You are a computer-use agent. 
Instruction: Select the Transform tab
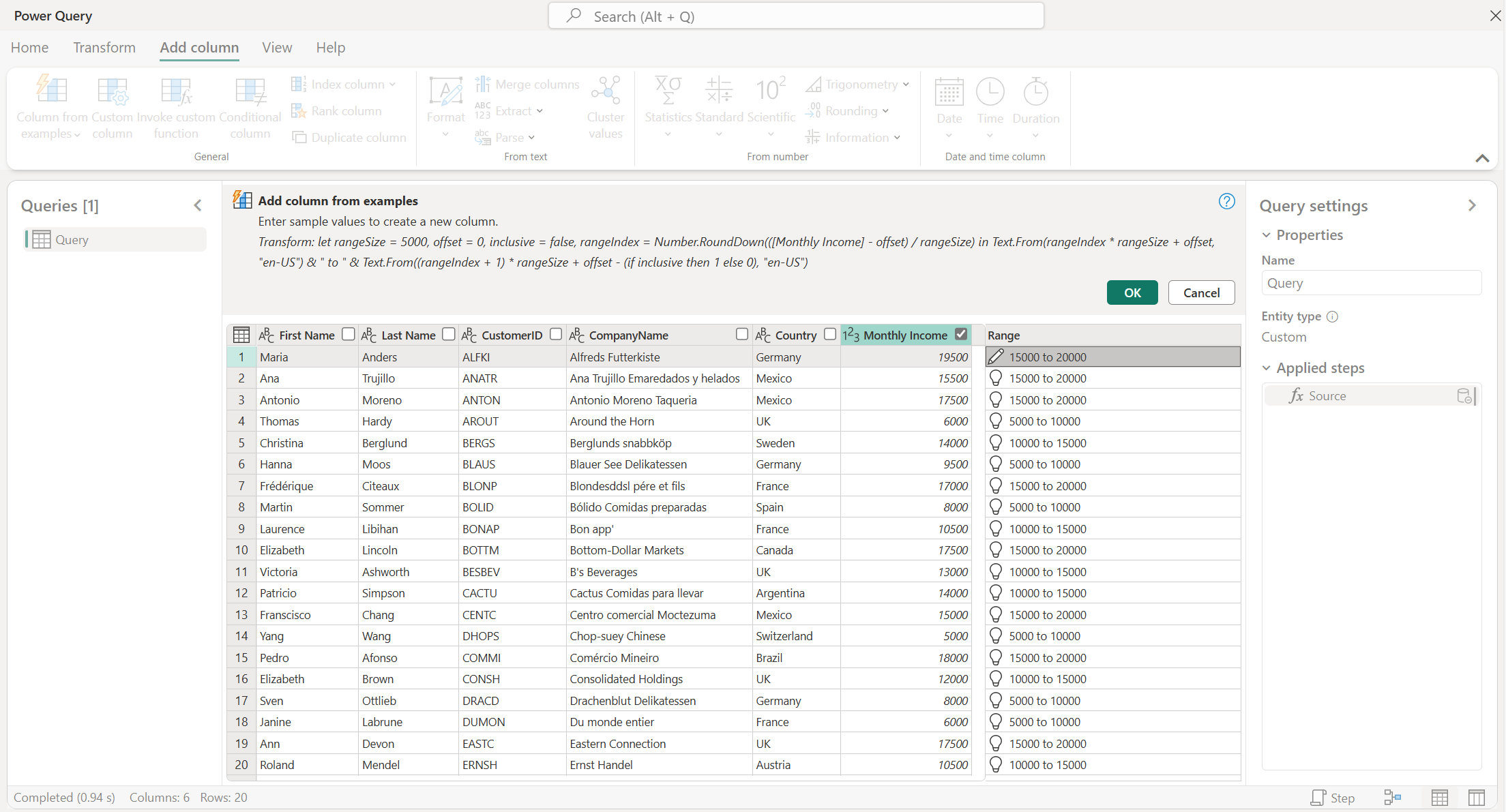pyautogui.click(x=104, y=47)
